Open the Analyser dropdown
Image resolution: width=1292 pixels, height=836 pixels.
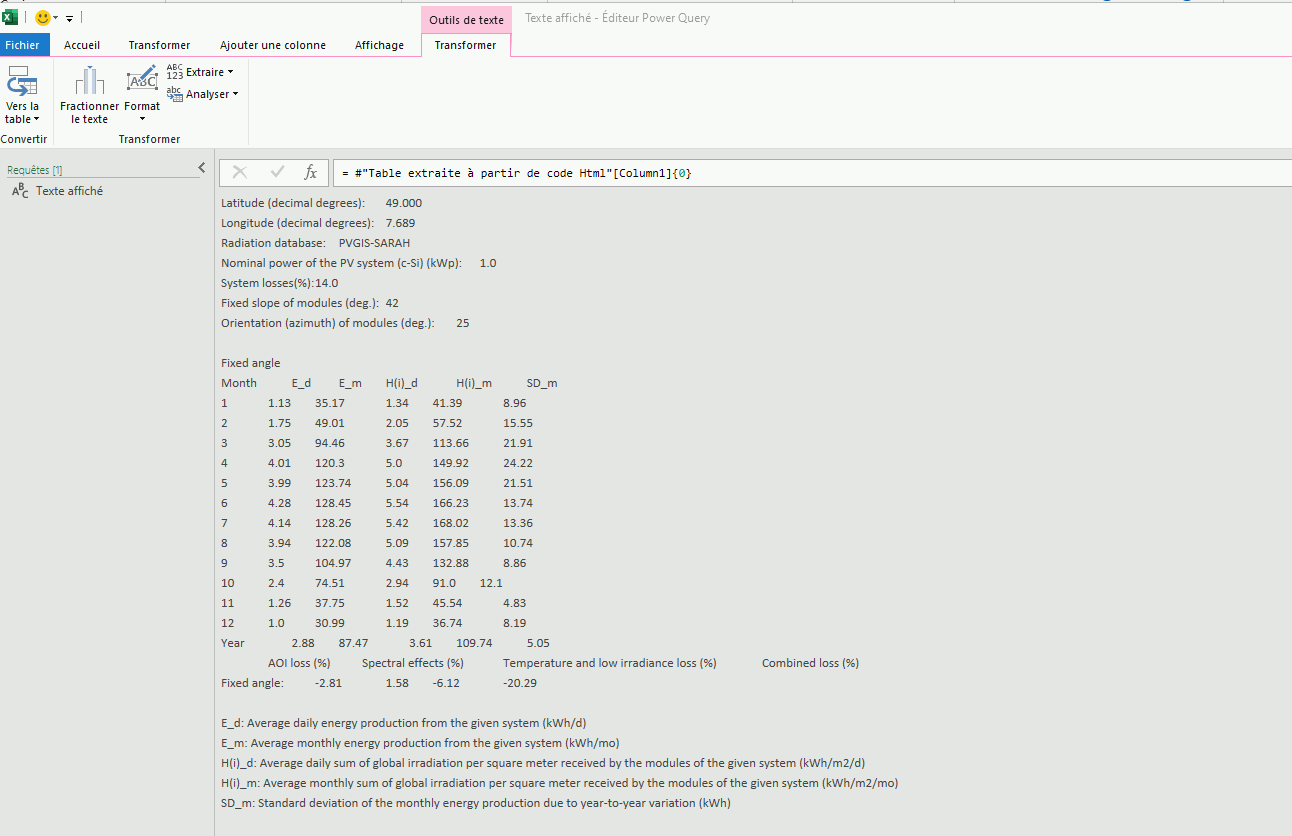coord(203,94)
